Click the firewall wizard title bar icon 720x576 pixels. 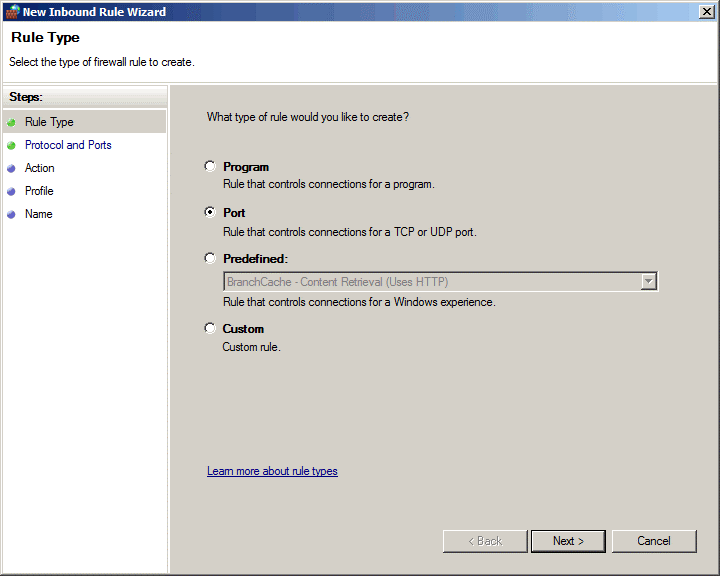[x=12, y=11]
